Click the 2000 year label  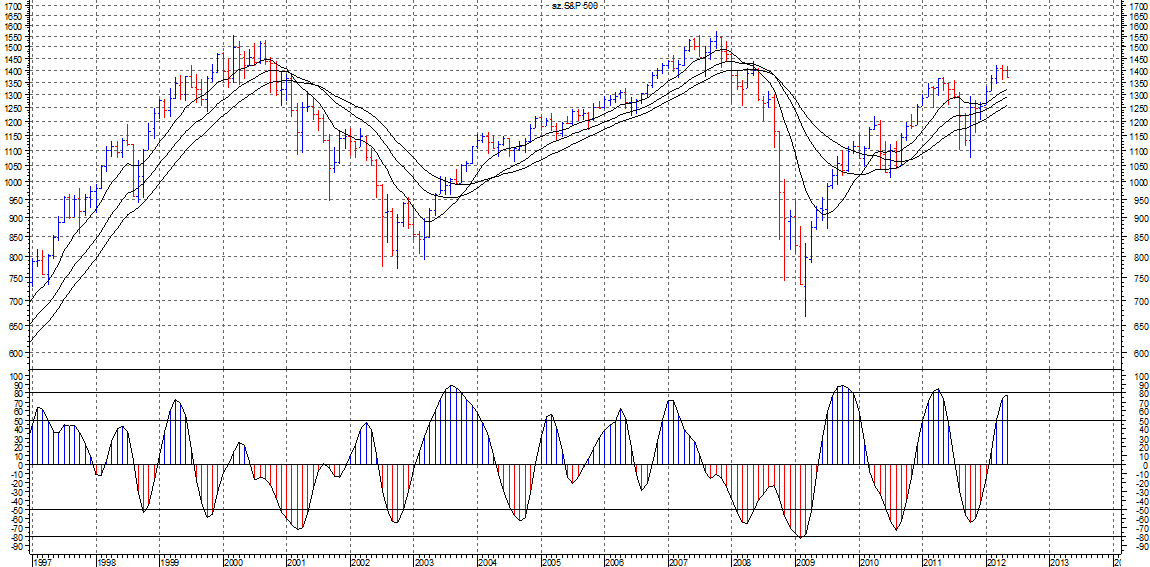coord(234,562)
